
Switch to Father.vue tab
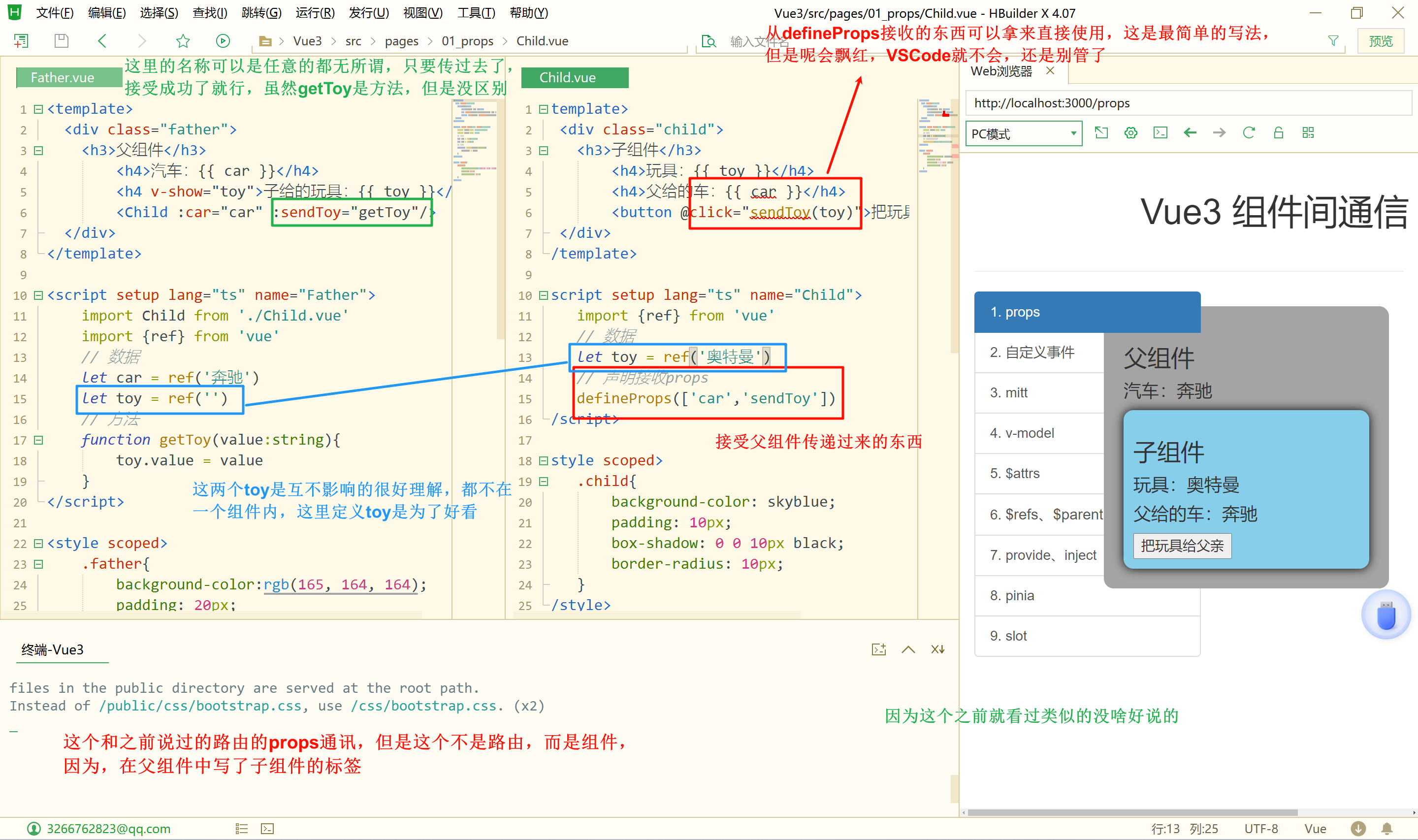click(62, 77)
